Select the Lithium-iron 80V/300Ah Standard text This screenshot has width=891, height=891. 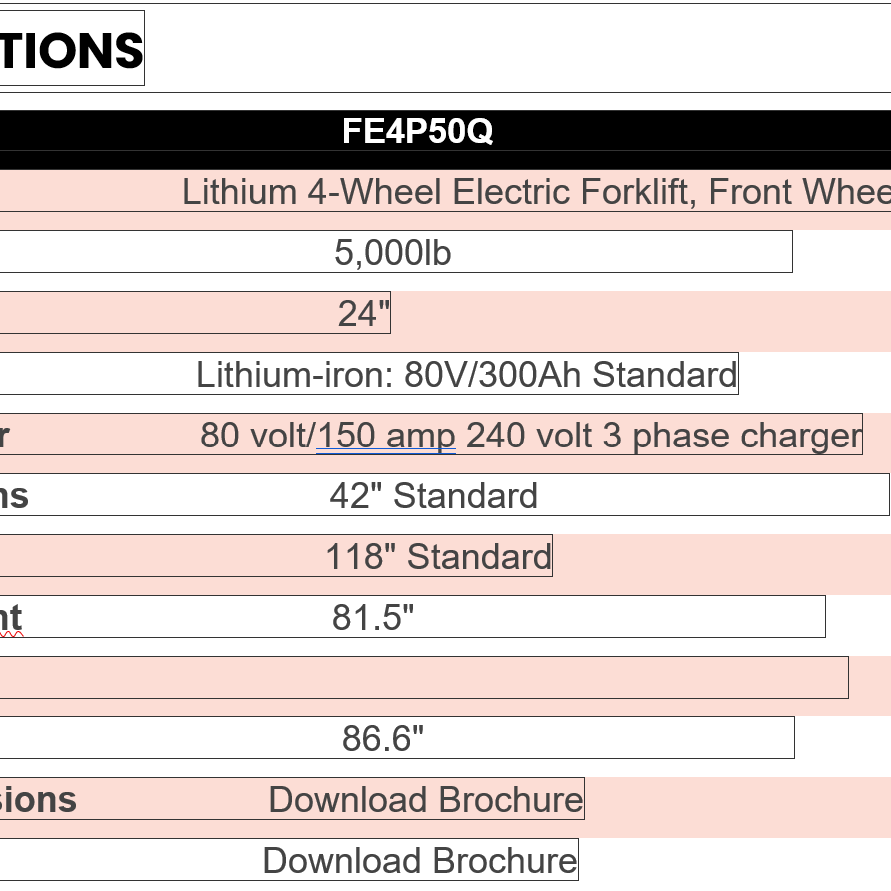[x=466, y=375]
